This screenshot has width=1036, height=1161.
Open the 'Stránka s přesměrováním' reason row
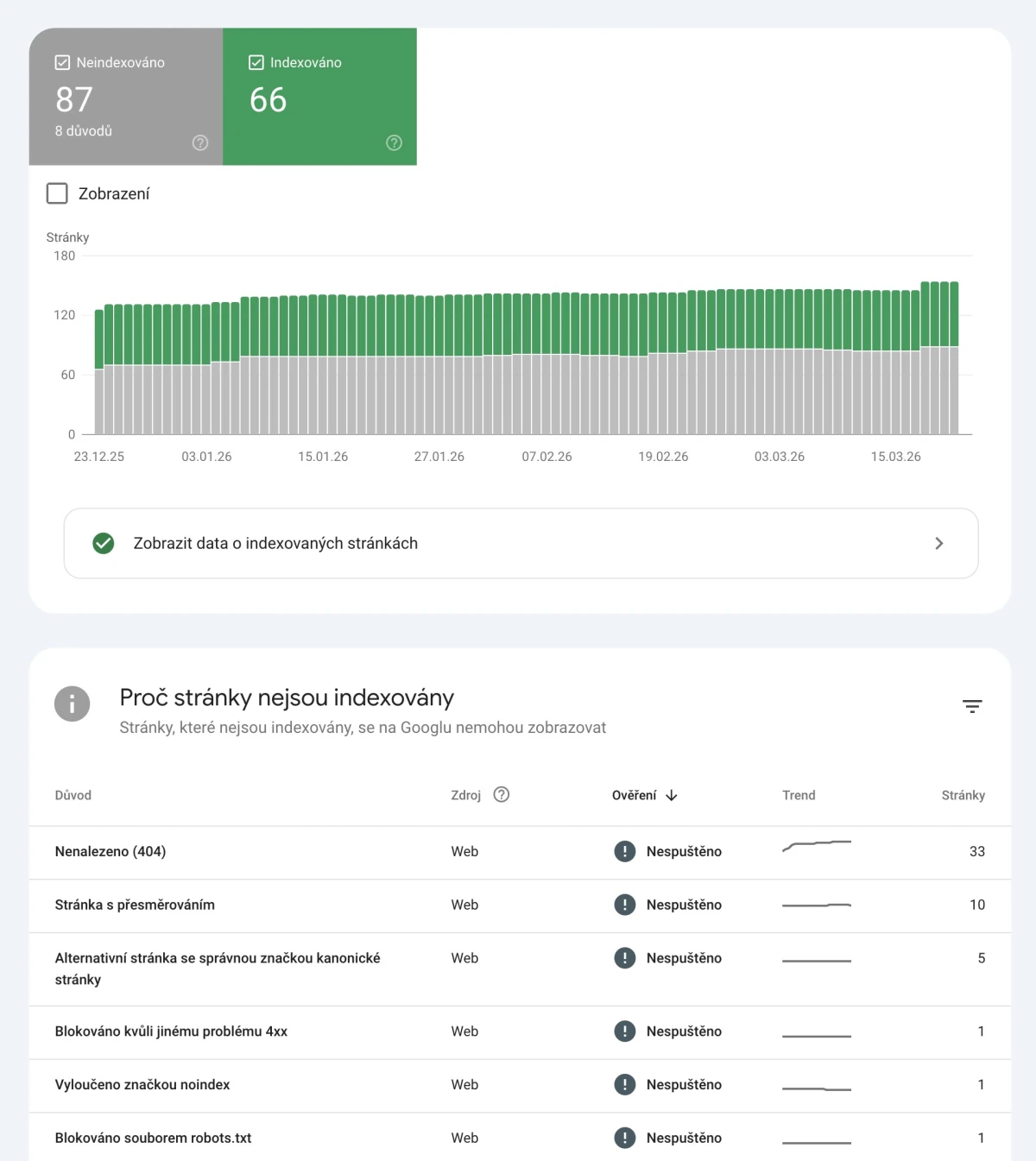tap(135, 905)
